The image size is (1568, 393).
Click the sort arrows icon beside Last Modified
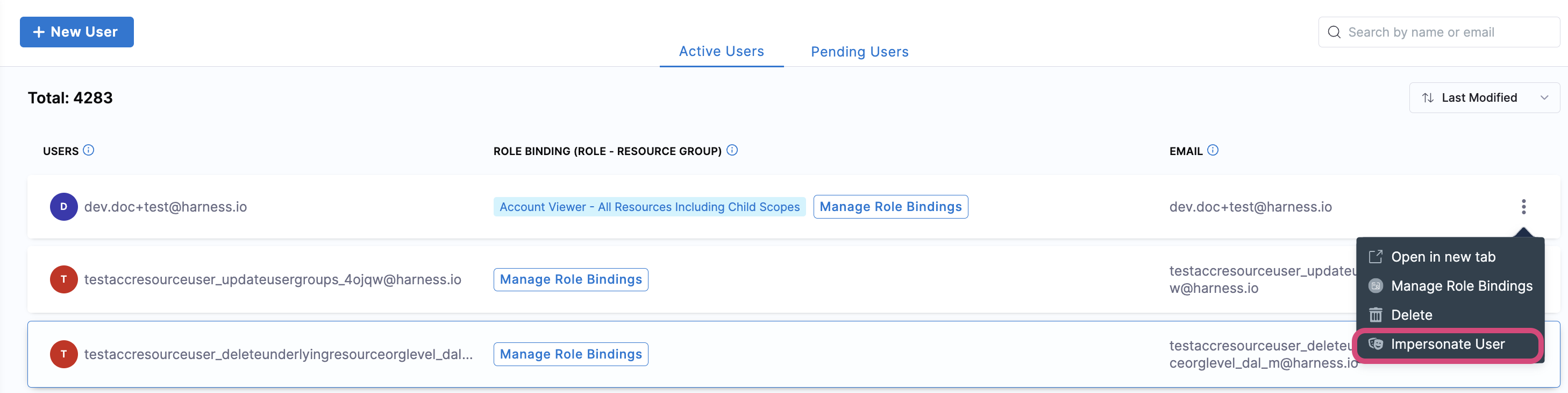[x=1428, y=98]
